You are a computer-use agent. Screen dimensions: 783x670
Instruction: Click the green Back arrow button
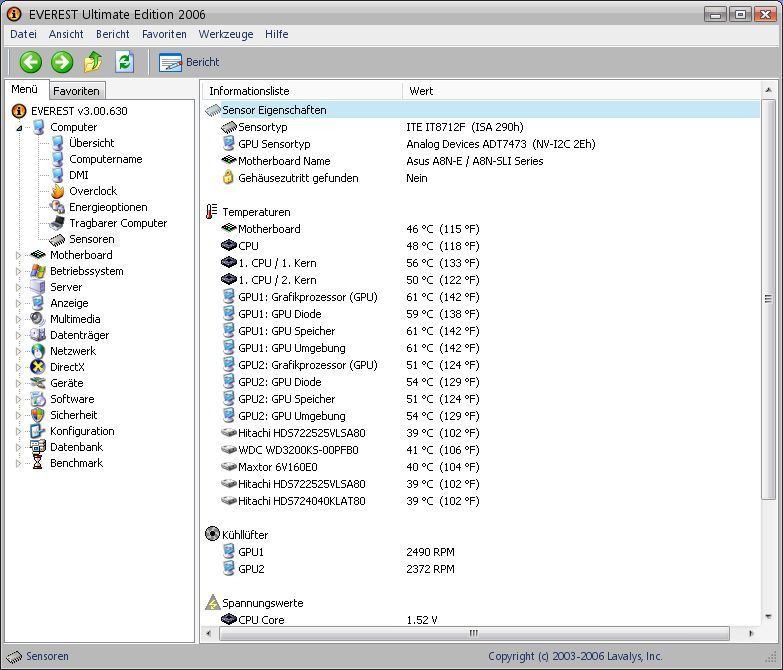(x=30, y=62)
